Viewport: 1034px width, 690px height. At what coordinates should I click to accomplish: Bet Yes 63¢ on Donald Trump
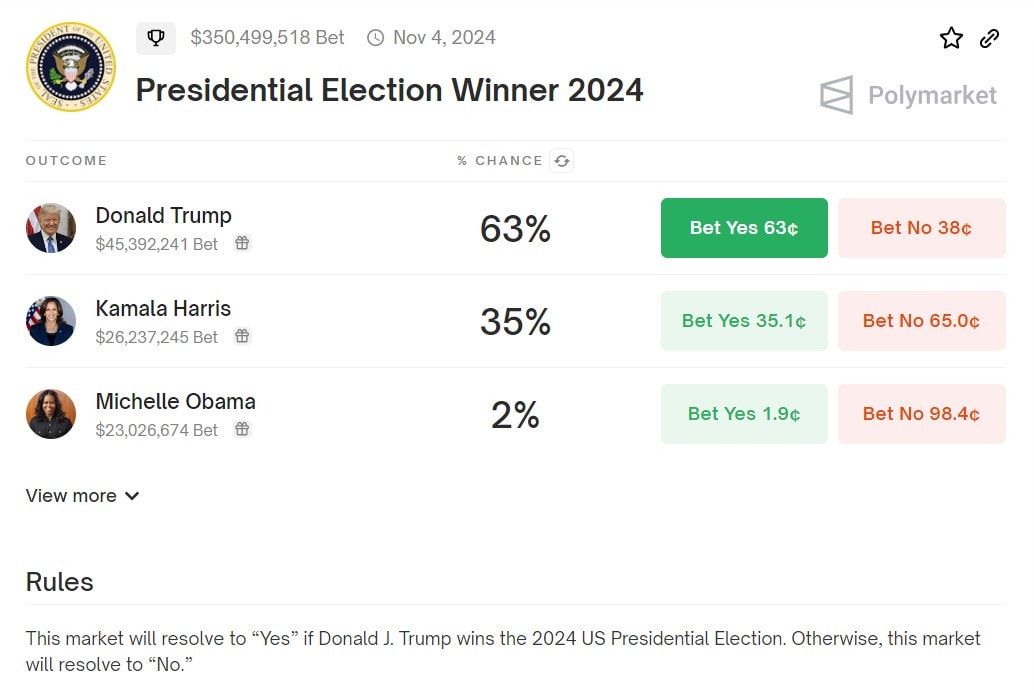[744, 228]
